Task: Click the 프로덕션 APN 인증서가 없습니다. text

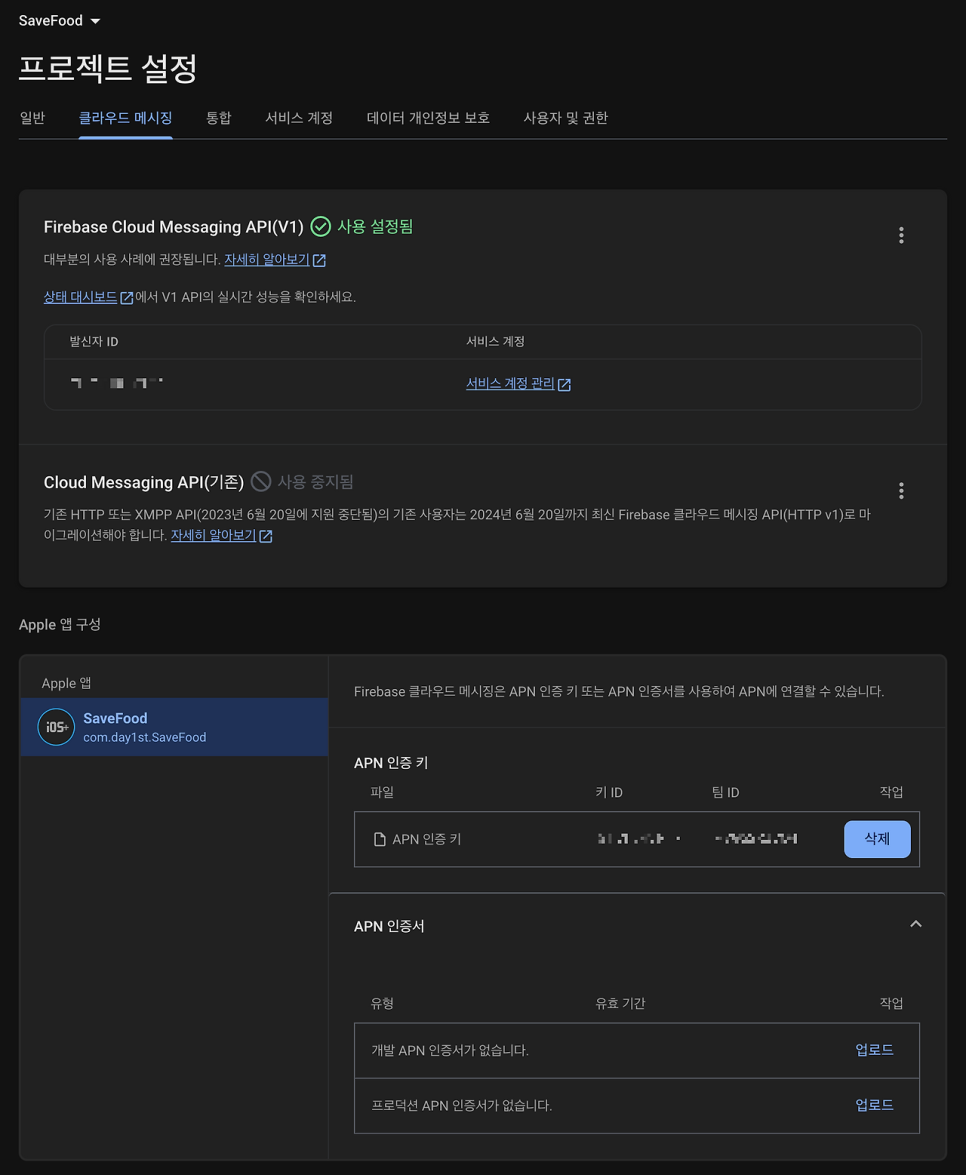Action: (462, 1105)
